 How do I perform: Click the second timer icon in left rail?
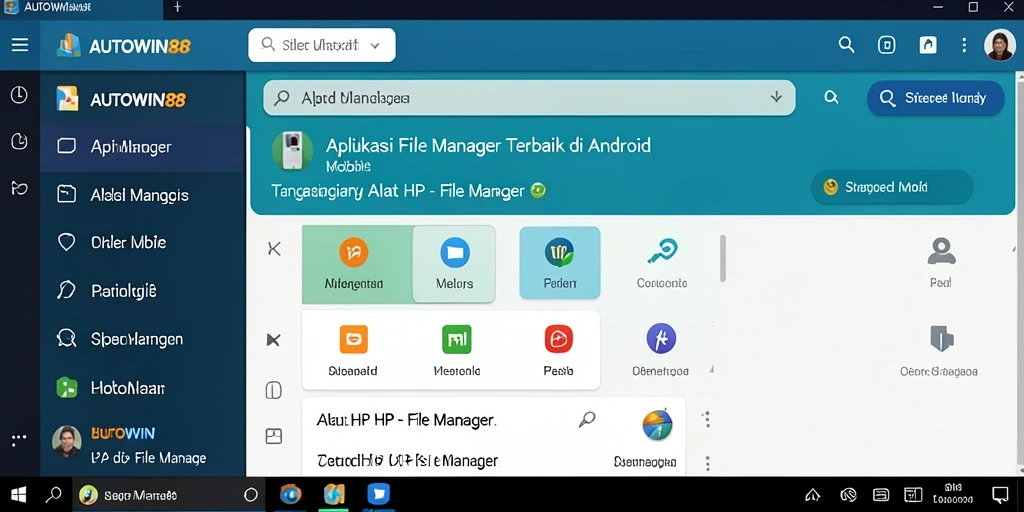coord(19,141)
